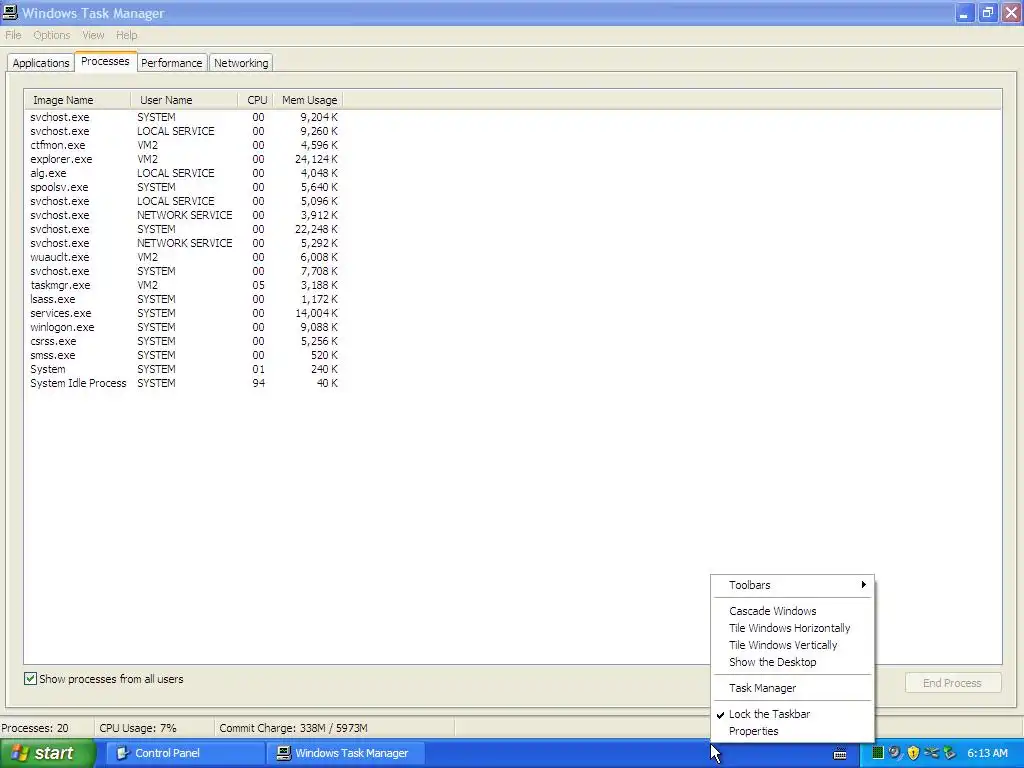
Task: Toggle Show processes from all users checkbox
Action: coord(30,679)
